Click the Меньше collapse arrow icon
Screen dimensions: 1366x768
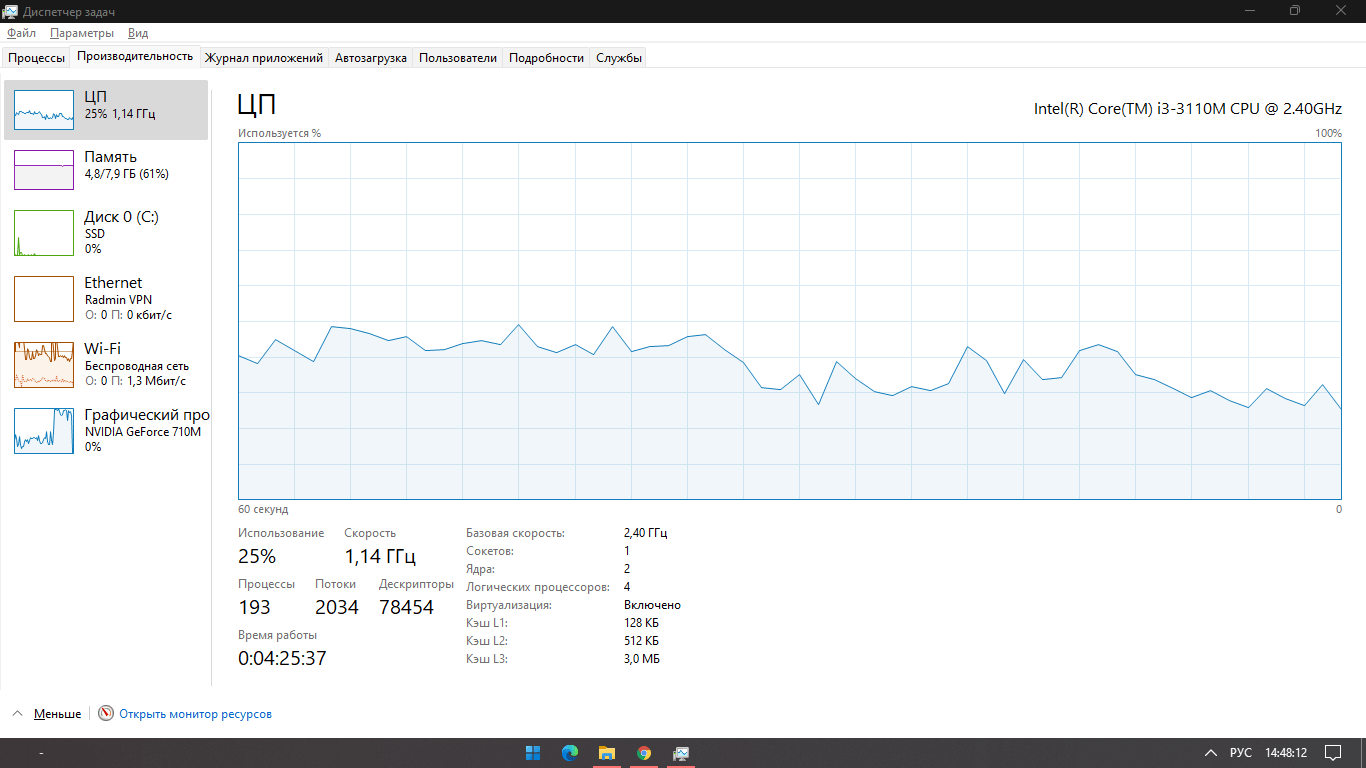coord(17,714)
